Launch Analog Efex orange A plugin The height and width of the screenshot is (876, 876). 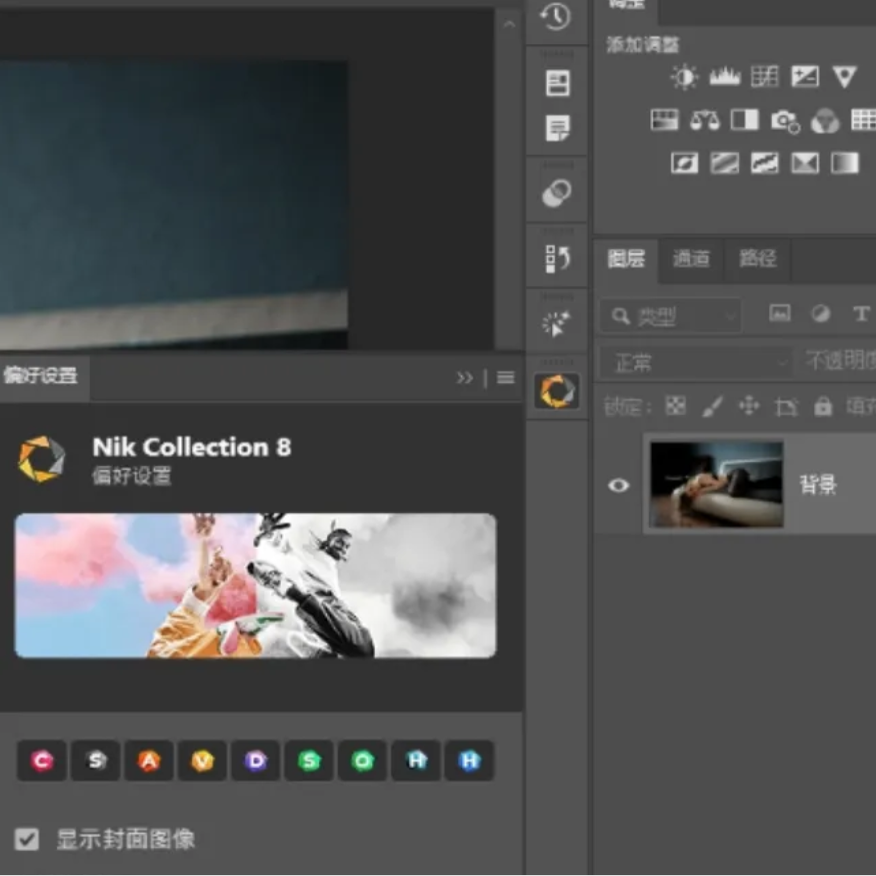point(149,760)
